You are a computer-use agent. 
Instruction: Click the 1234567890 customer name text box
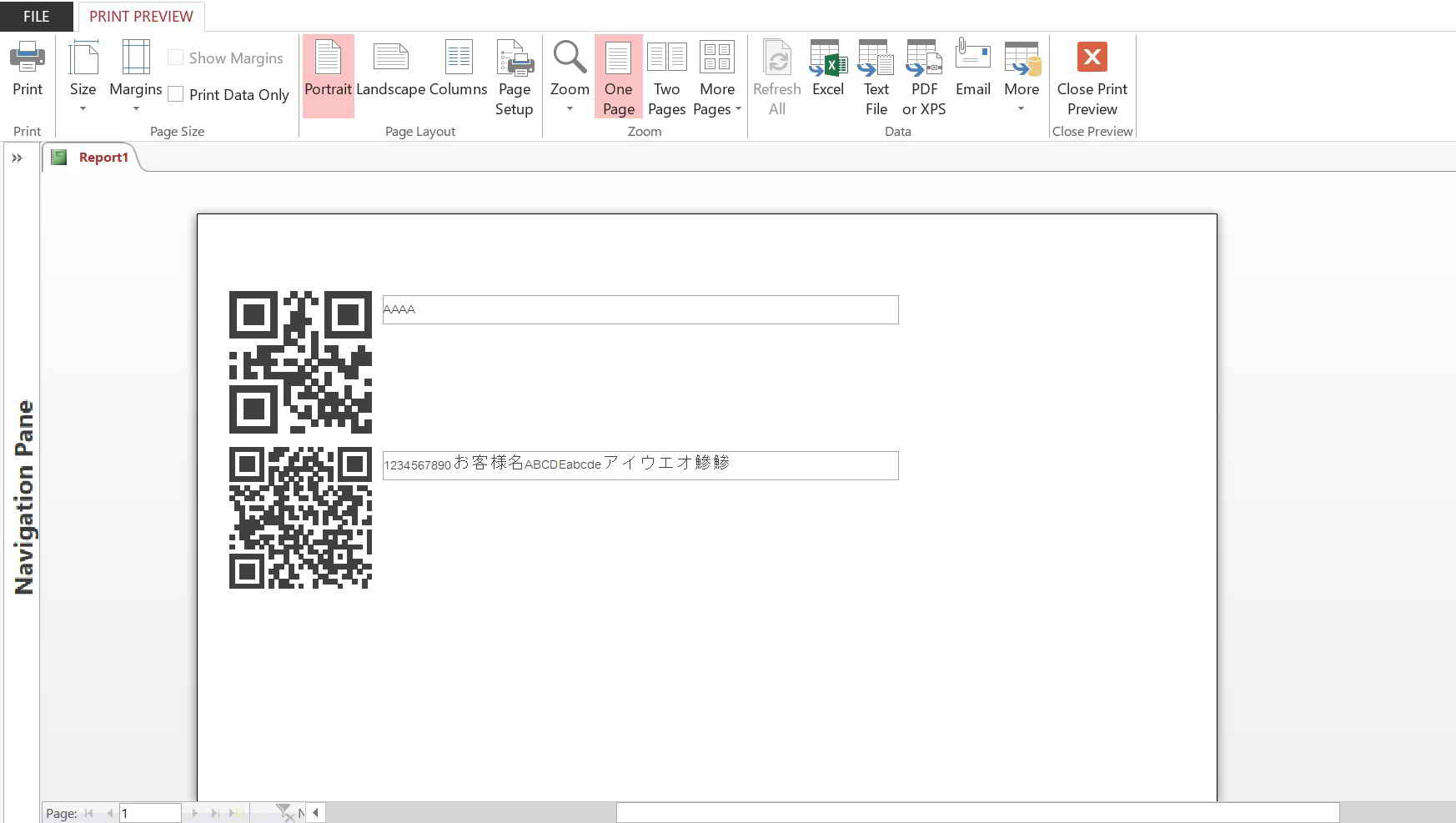640,465
